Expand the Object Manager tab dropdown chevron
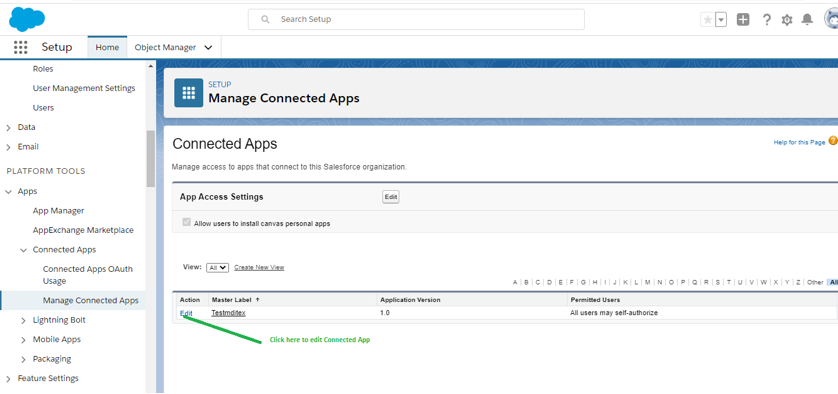Image resolution: width=838 pixels, height=394 pixels. click(x=208, y=48)
